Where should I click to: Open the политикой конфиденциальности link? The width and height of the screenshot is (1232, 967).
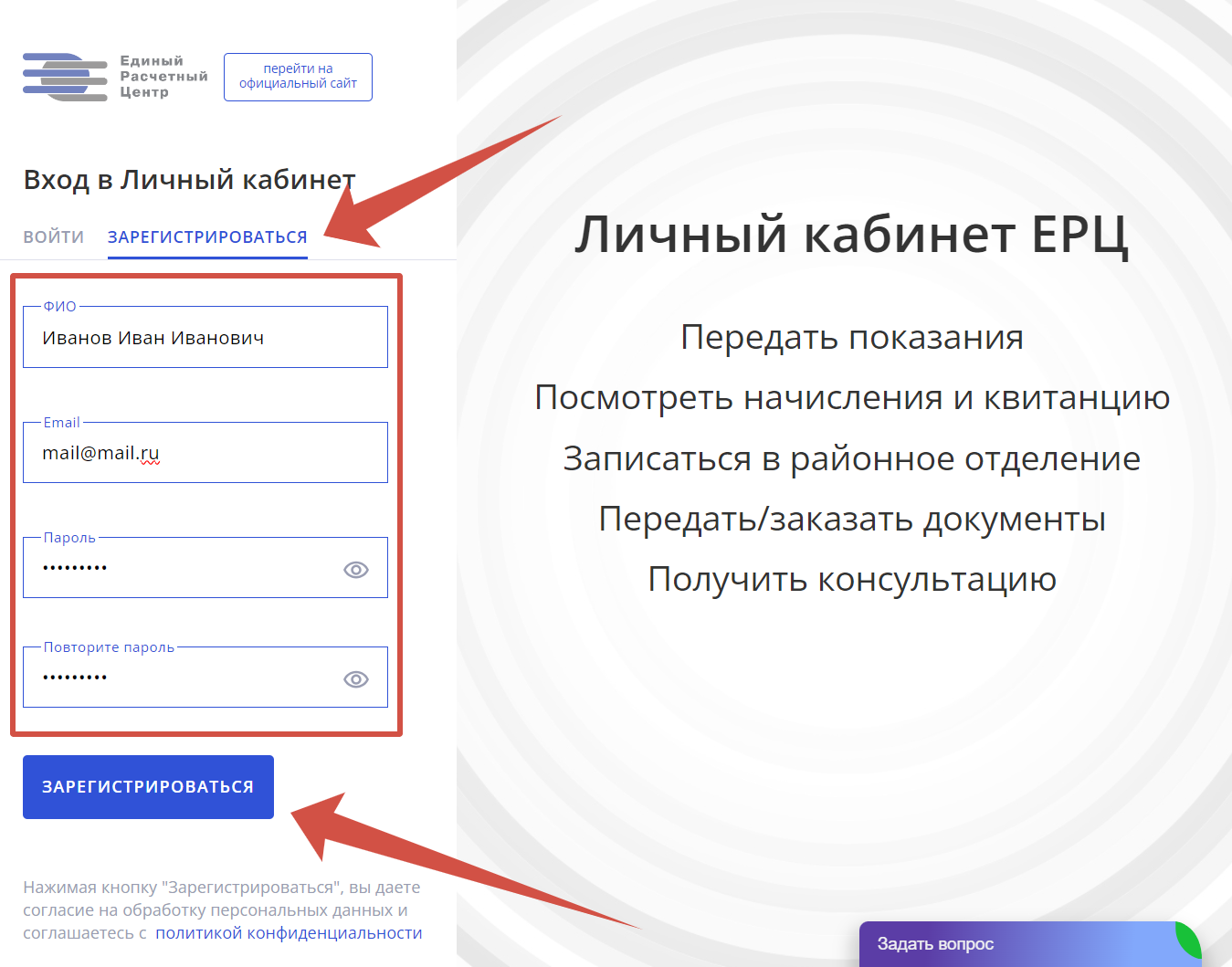[289, 933]
